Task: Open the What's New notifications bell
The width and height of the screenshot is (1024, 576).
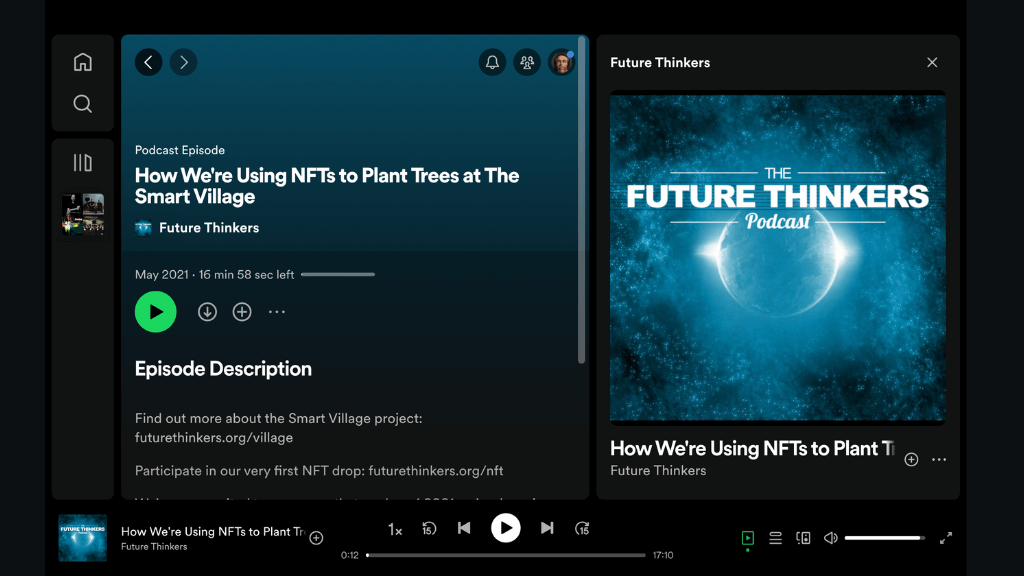Action: coord(492,62)
